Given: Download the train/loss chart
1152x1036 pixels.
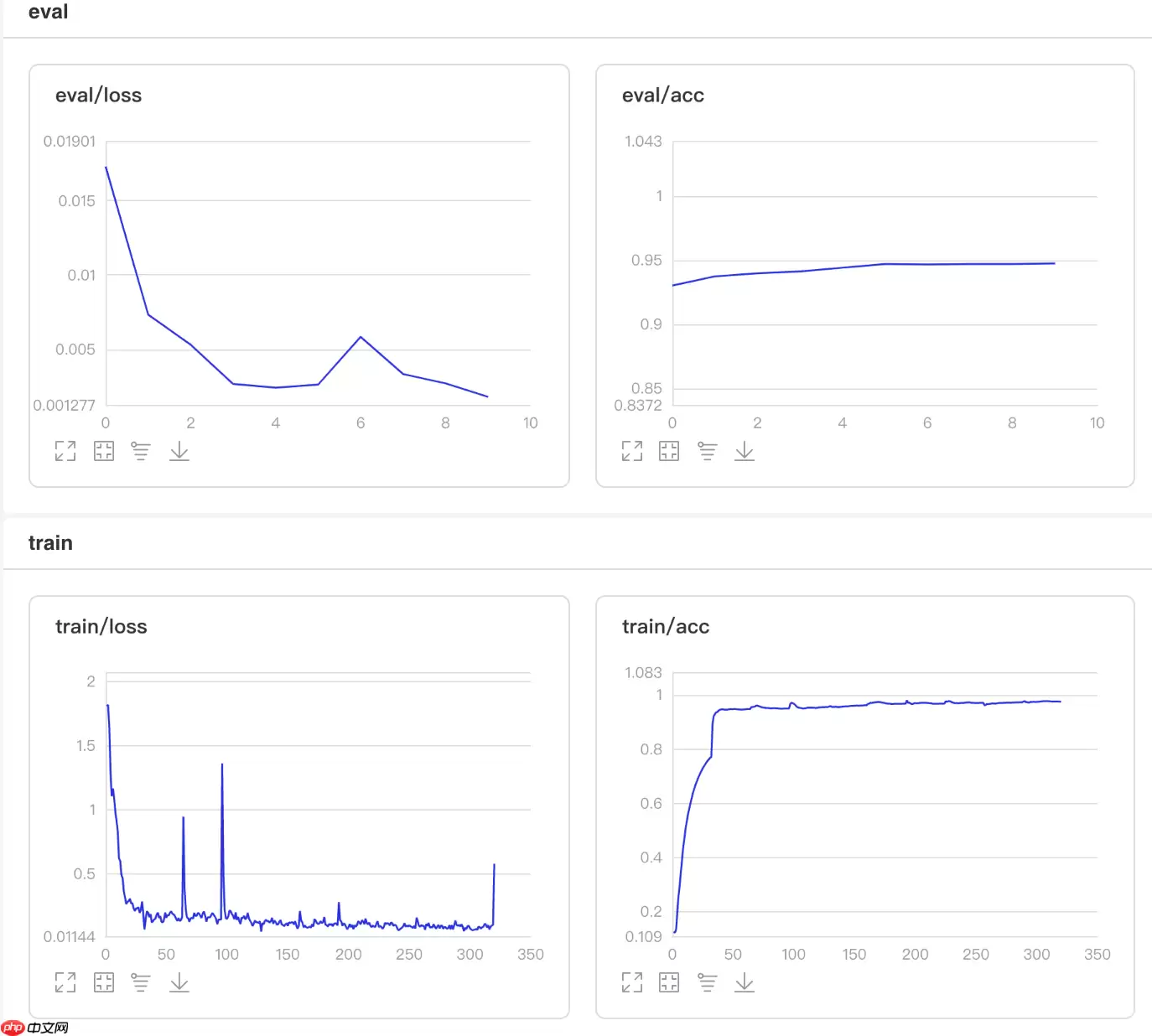Looking at the screenshot, I should pyautogui.click(x=179, y=982).
